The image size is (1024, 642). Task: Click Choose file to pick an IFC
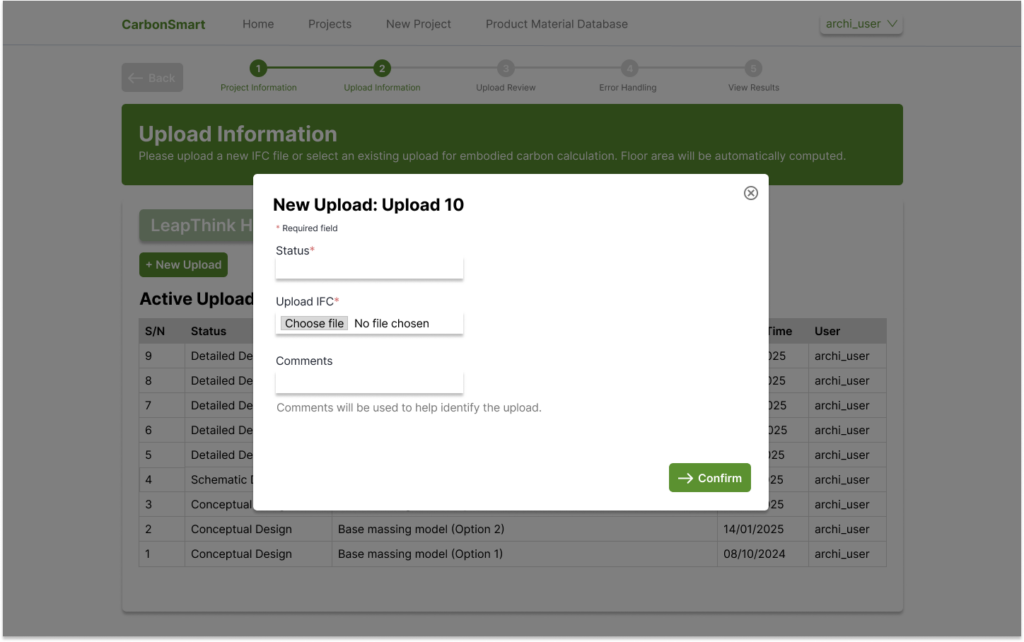click(x=313, y=323)
